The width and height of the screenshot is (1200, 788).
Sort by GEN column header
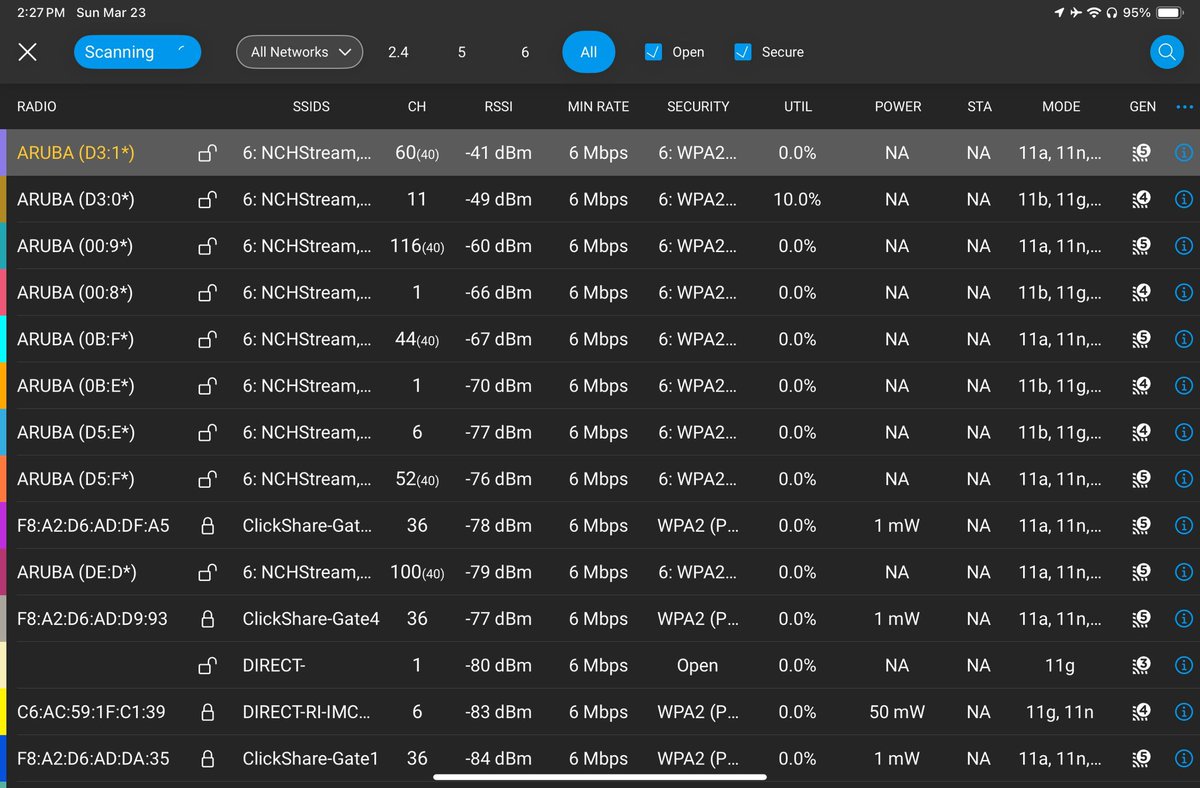click(x=1143, y=106)
